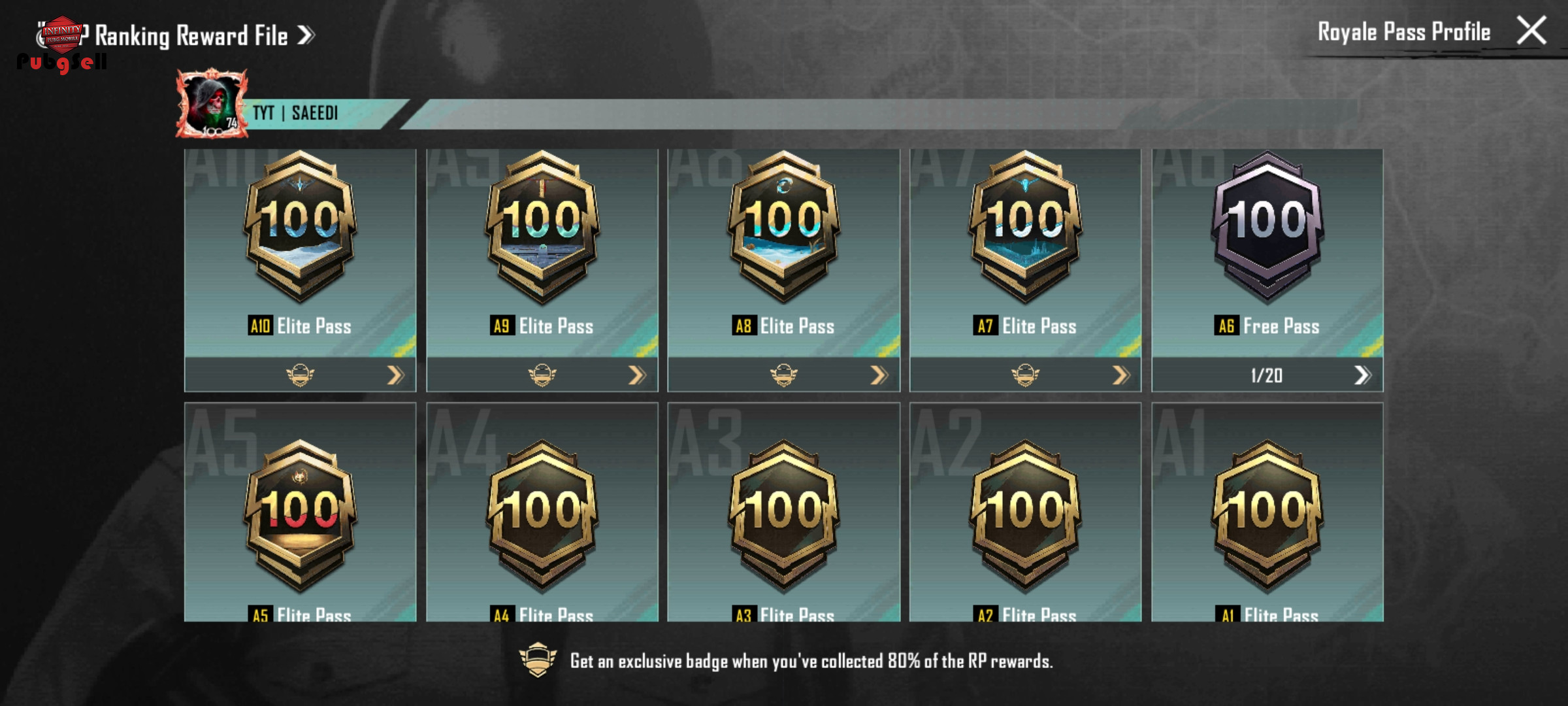The width and height of the screenshot is (1568, 706).
Task: Expand A9 Elite Pass details arrow
Action: (637, 375)
